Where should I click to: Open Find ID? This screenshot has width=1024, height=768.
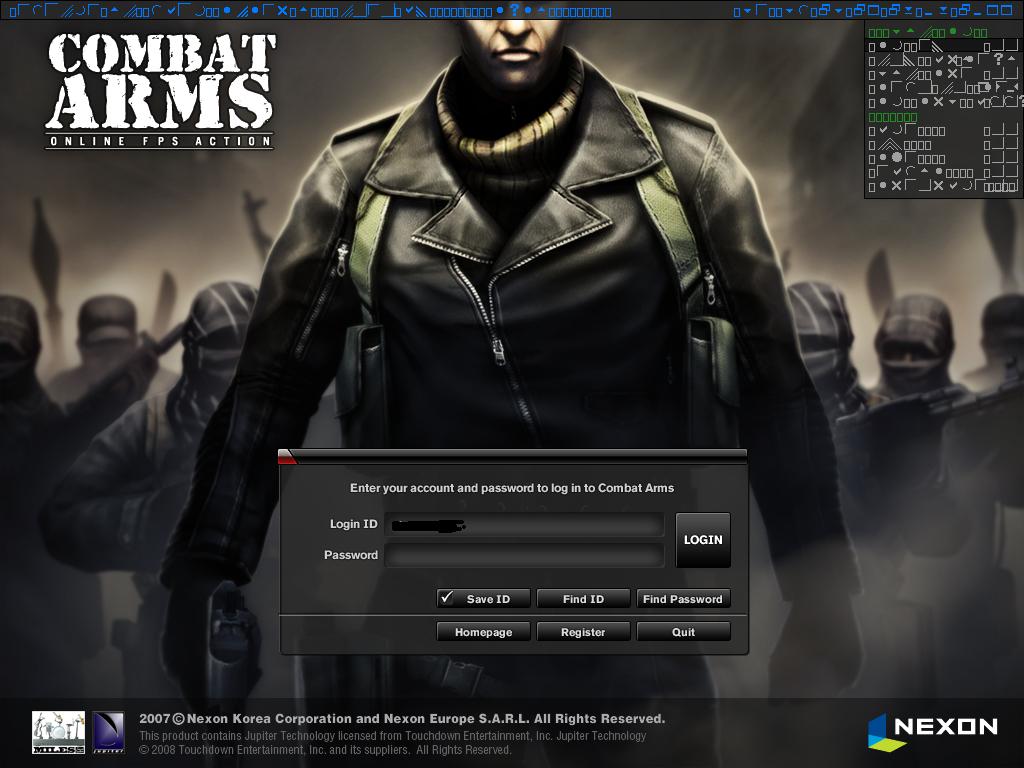click(583, 598)
